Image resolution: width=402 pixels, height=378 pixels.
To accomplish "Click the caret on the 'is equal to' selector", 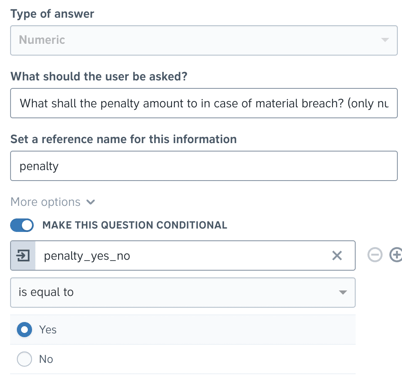I will (343, 292).
